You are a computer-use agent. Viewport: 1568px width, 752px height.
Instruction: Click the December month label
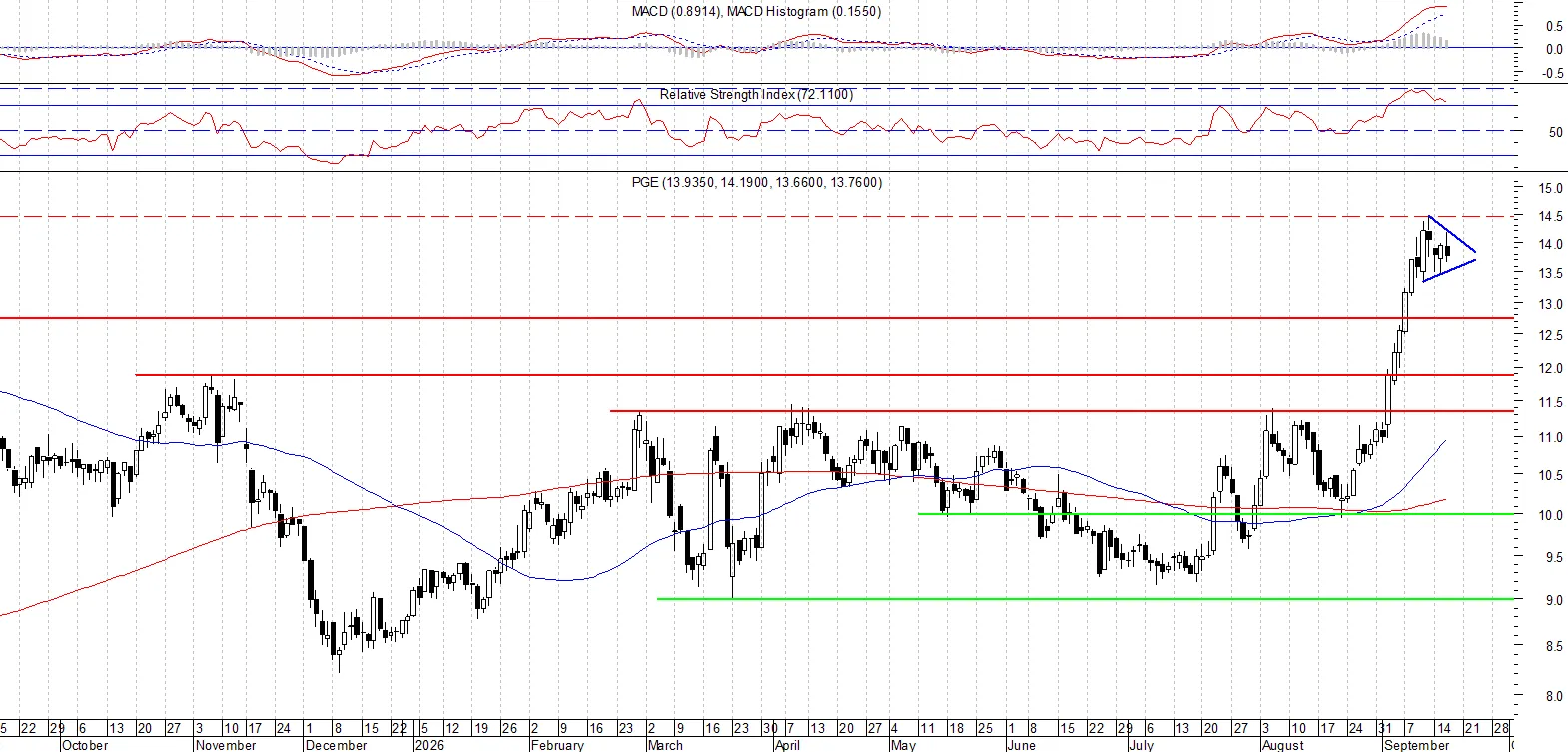point(336,745)
